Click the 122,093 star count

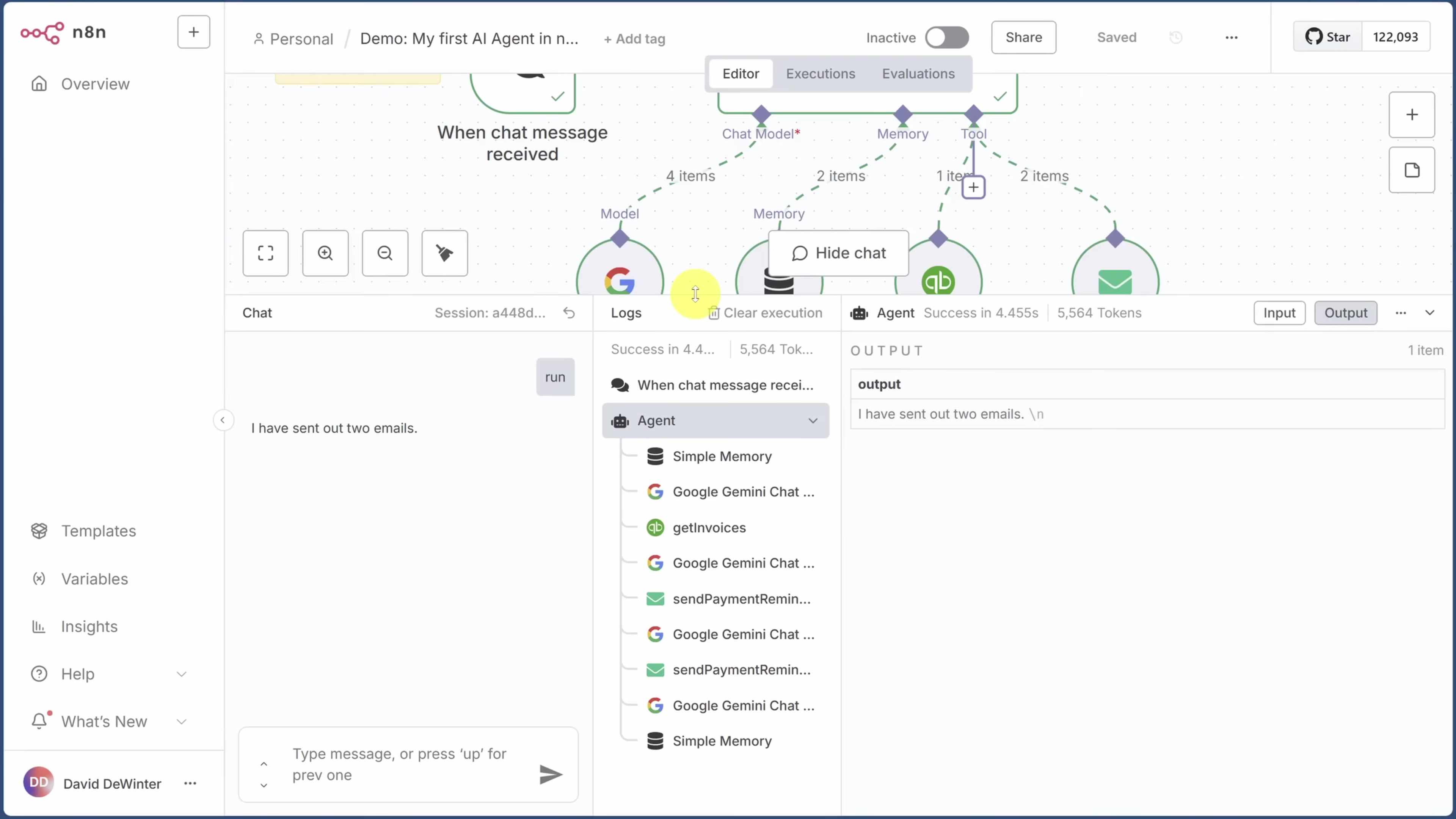[1395, 37]
